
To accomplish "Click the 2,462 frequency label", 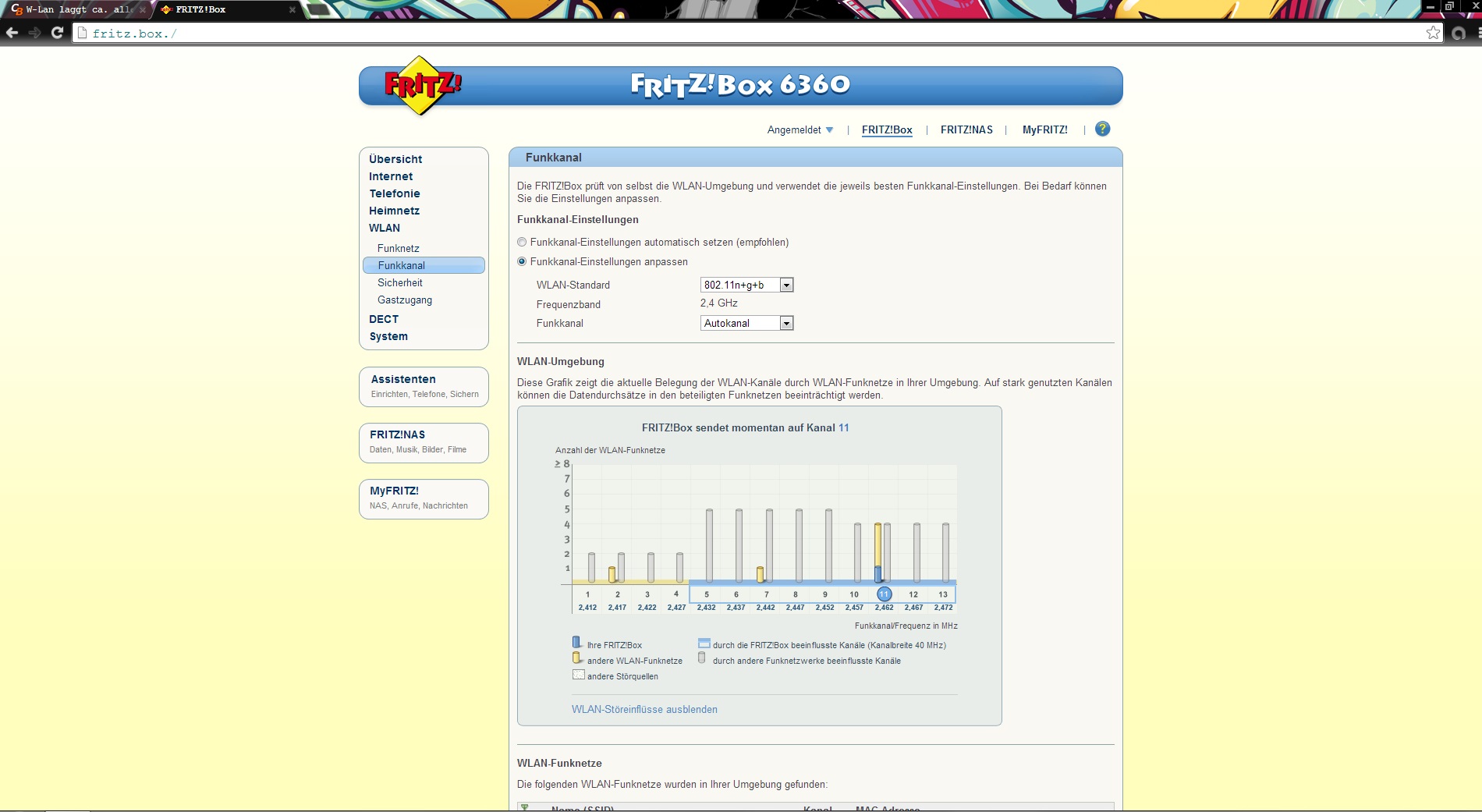I will coord(884,608).
